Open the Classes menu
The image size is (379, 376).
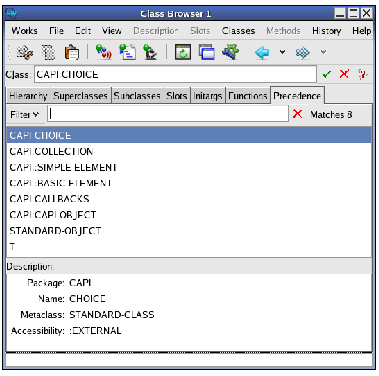(238, 31)
